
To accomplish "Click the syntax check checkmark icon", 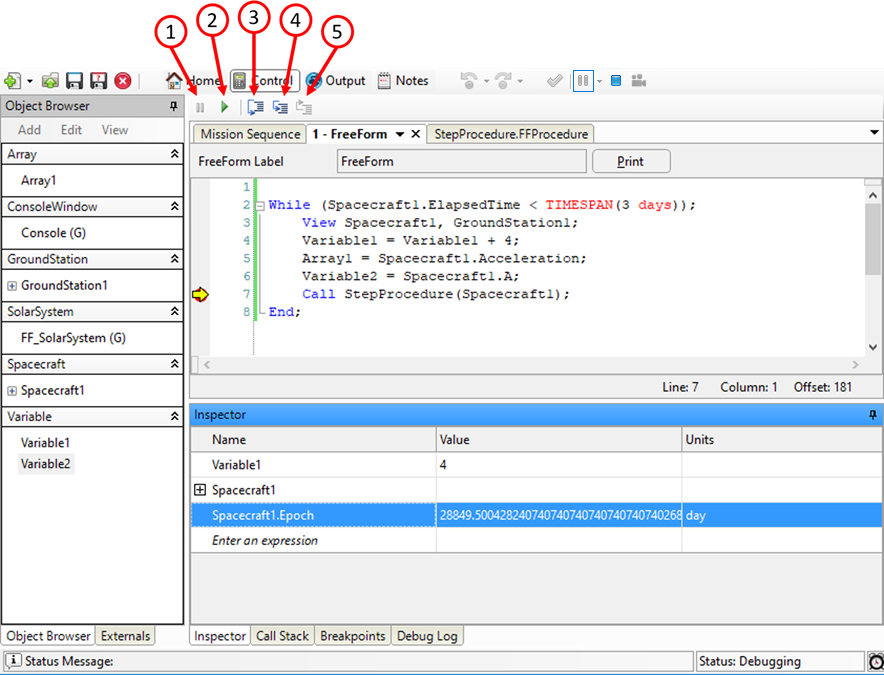I will 554,80.
